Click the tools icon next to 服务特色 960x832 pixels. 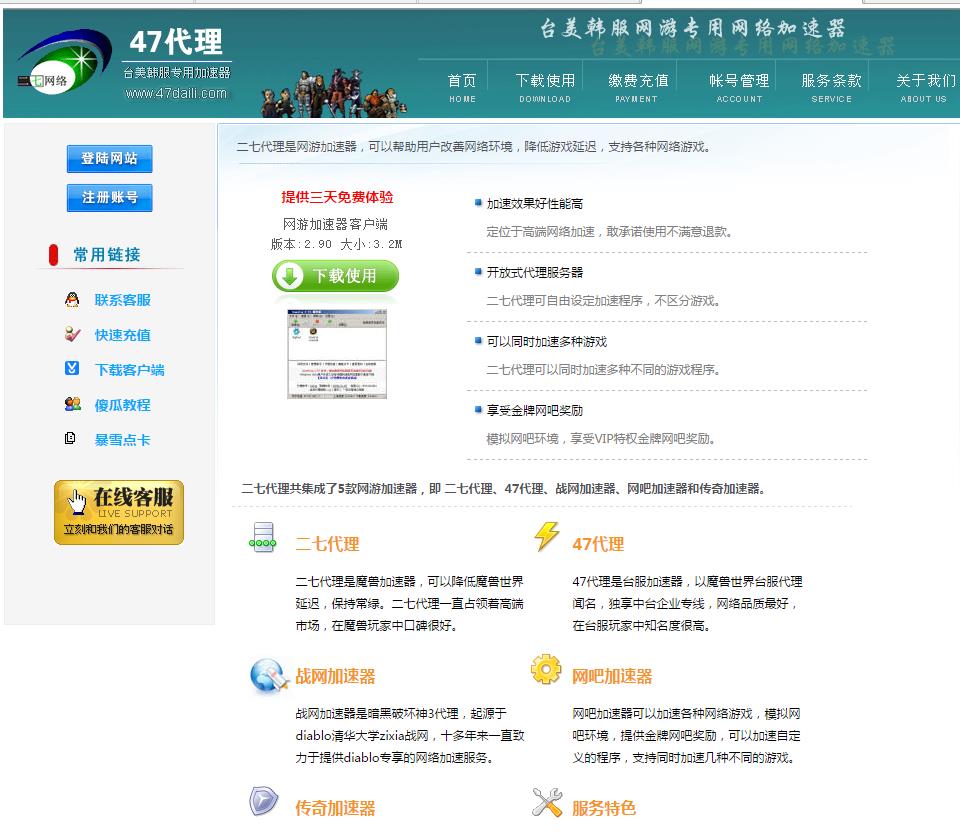547,802
